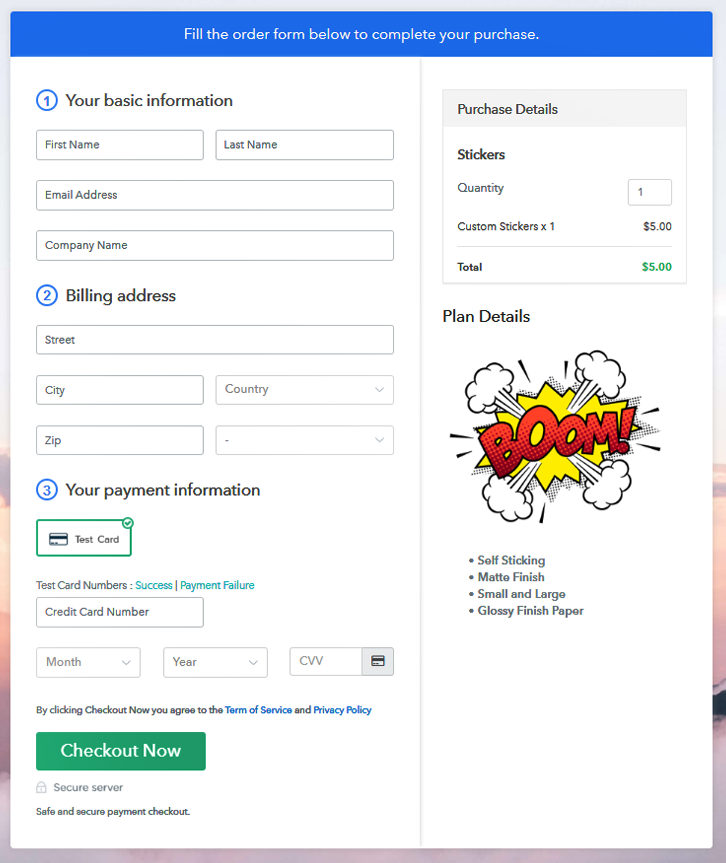The width and height of the screenshot is (726, 863).
Task: Click the credit card icon in Test Card
Action: (x=58, y=539)
